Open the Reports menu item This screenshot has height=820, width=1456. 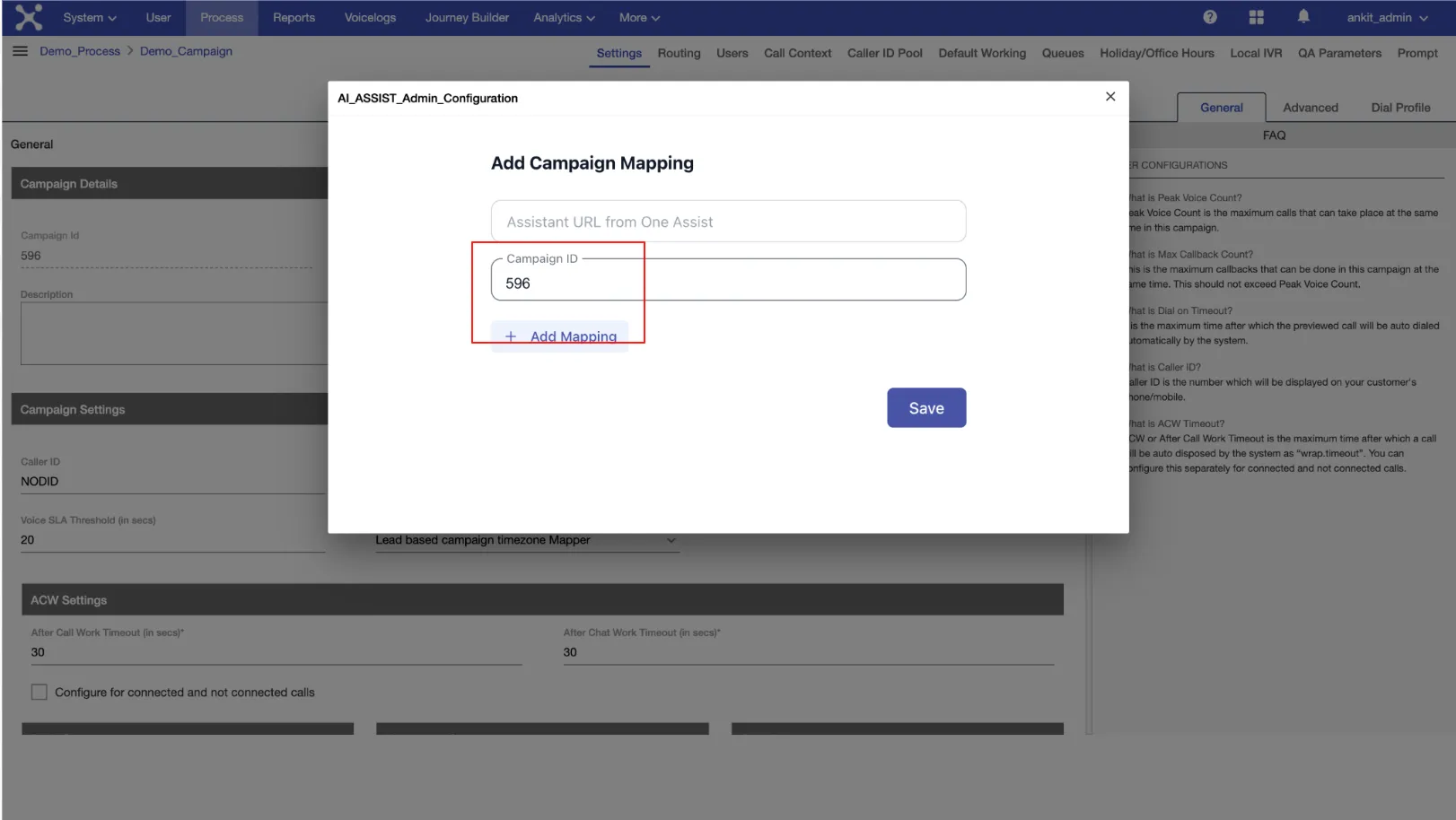click(x=294, y=18)
